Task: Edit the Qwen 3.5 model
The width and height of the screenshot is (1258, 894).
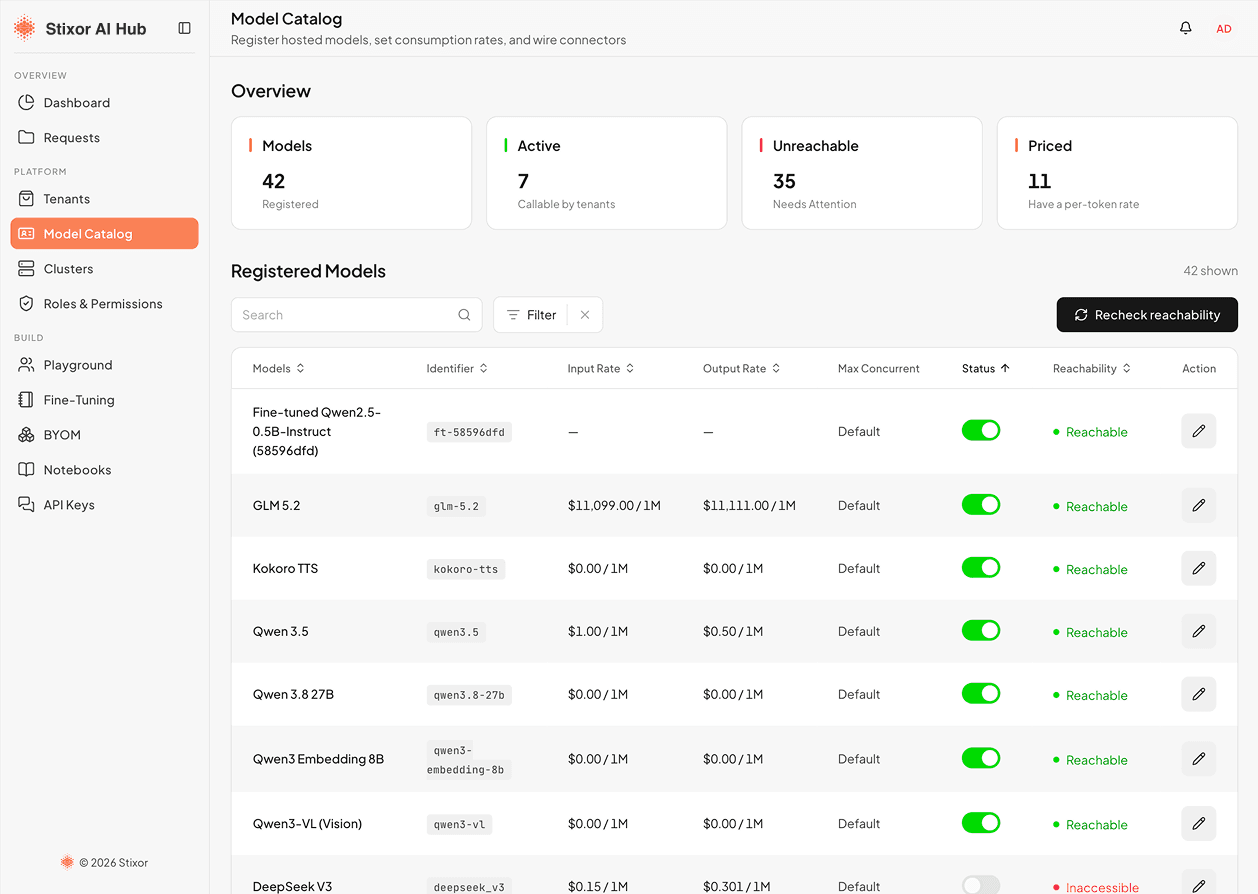Action: coord(1198,631)
